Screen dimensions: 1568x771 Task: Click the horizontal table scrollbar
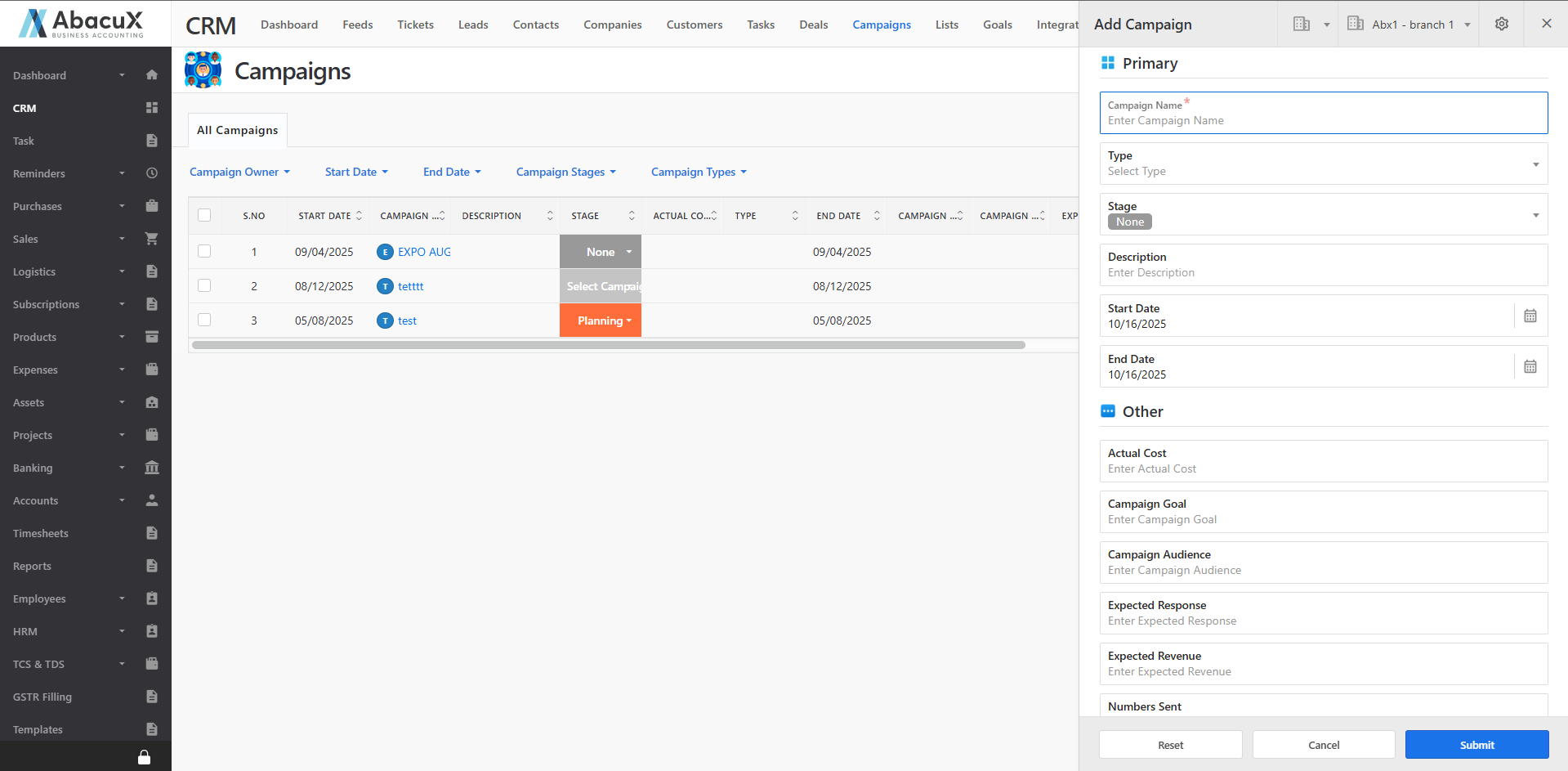pos(608,345)
